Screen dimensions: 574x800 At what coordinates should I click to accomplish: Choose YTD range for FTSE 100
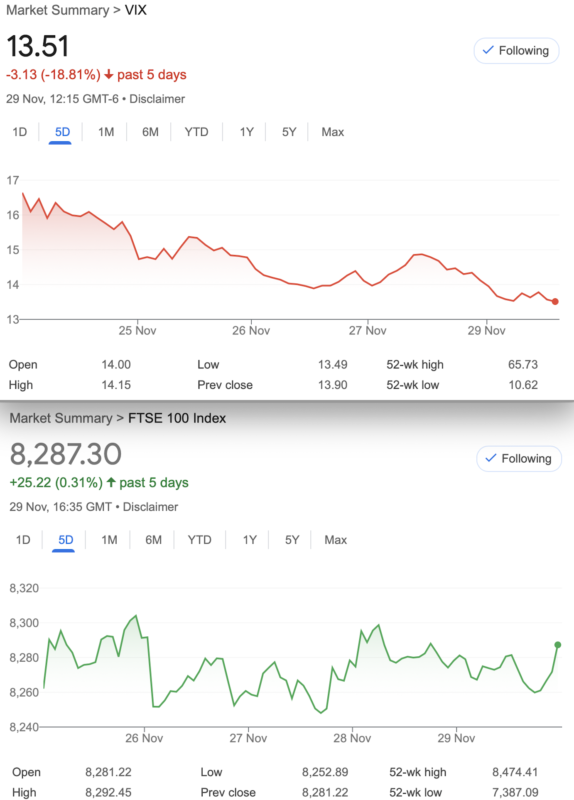[x=199, y=540]
